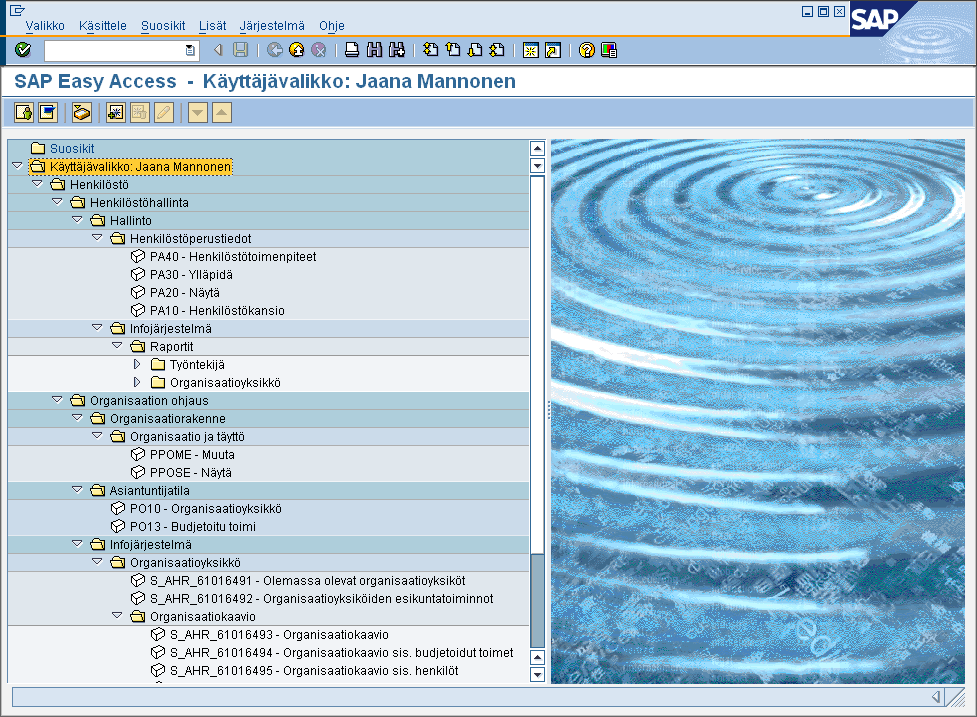Screen dimensions: 977x717
Task: Click the SAP Business Workplace icon
Action: pyautogui.click(x=82, y=113)
